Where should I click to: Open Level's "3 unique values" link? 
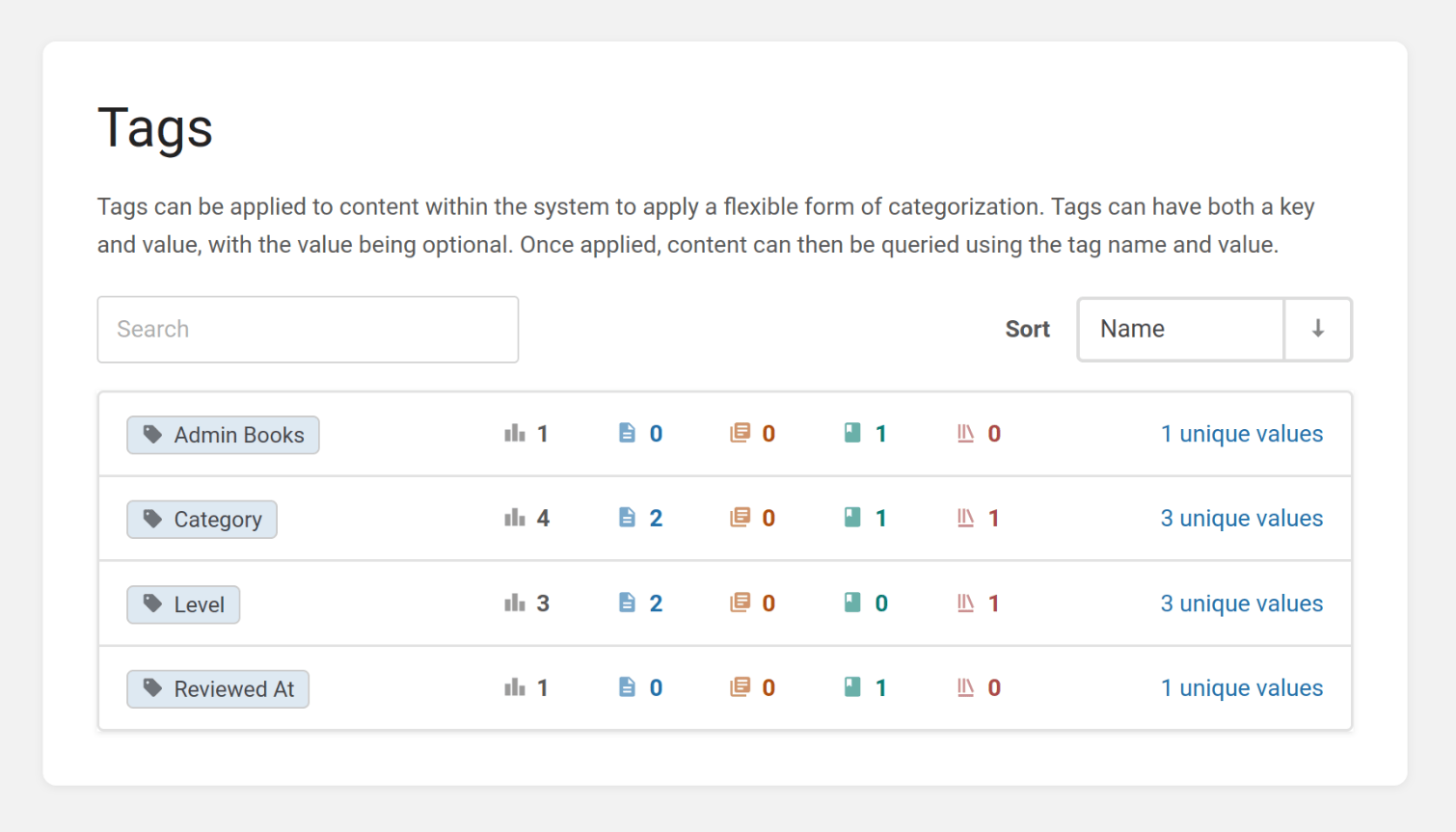pyautogui.click(x=1241, y=604)
